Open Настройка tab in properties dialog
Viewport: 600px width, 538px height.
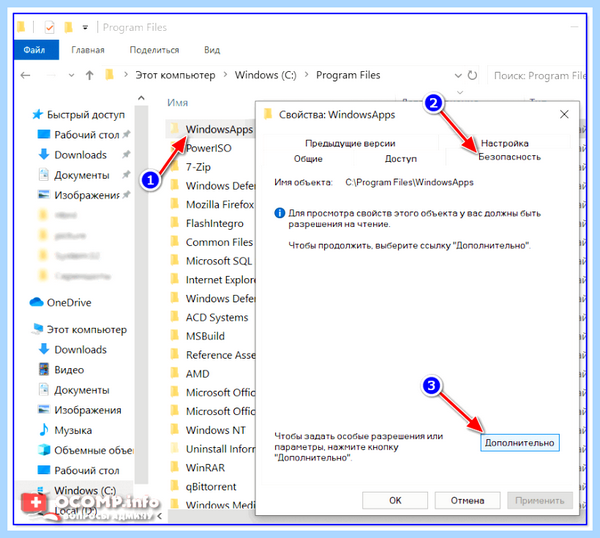pyautogui.click(x=504, y=143)
